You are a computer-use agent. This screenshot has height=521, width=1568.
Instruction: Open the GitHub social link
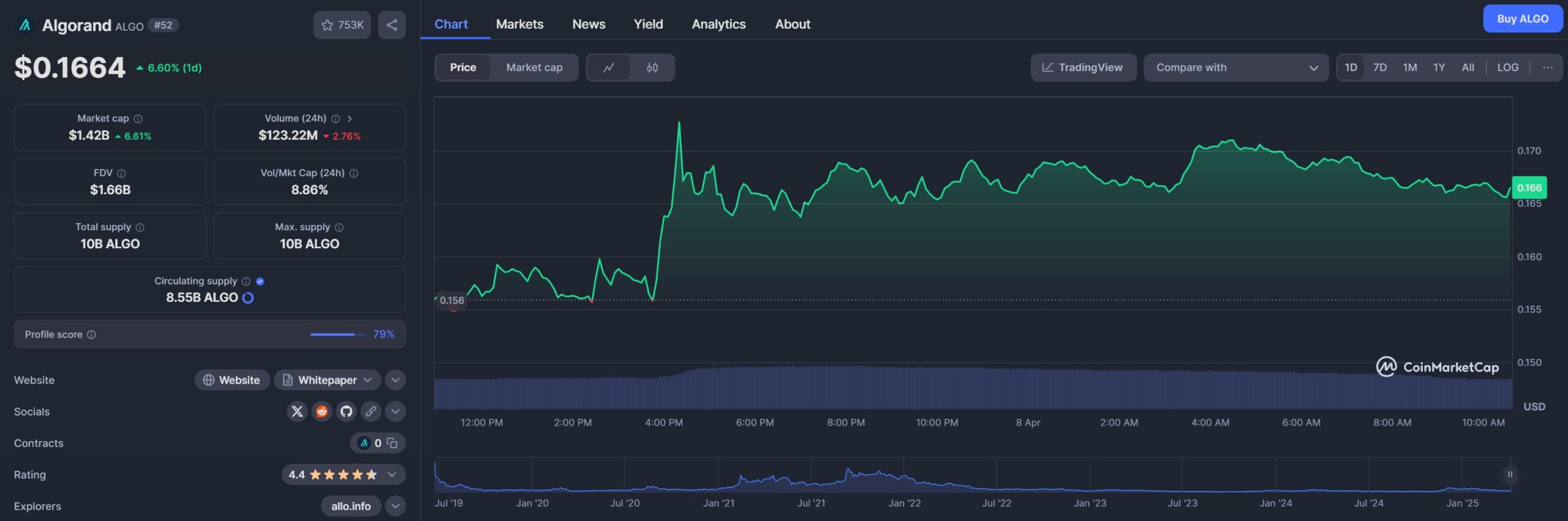click(x=346, y=411)
